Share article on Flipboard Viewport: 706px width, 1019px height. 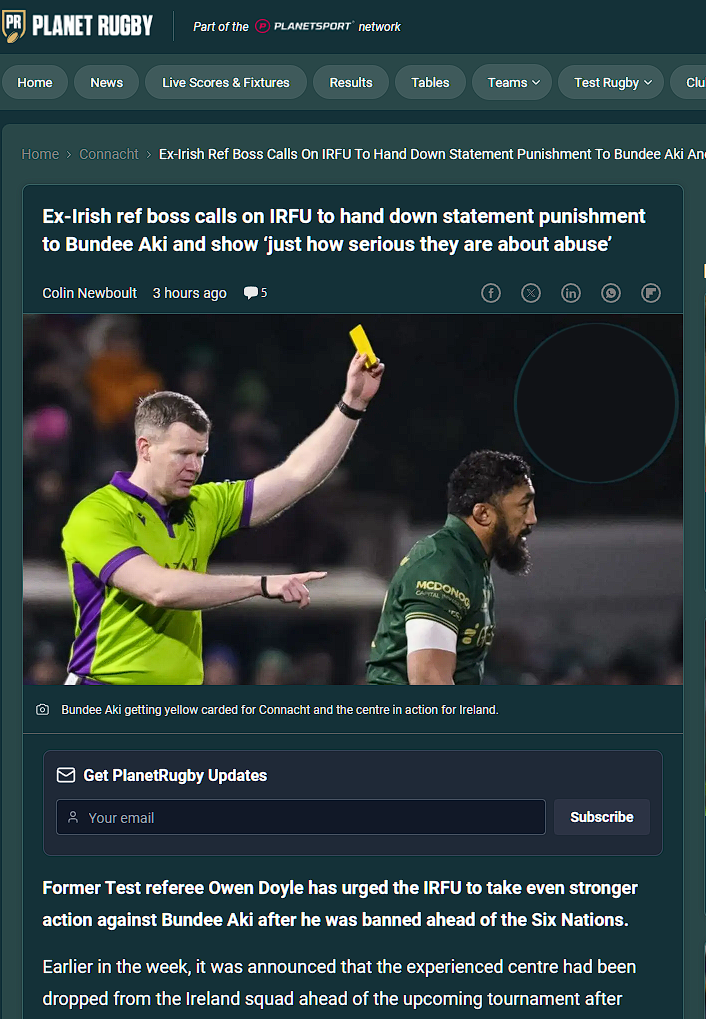click(x=651, y=293)
